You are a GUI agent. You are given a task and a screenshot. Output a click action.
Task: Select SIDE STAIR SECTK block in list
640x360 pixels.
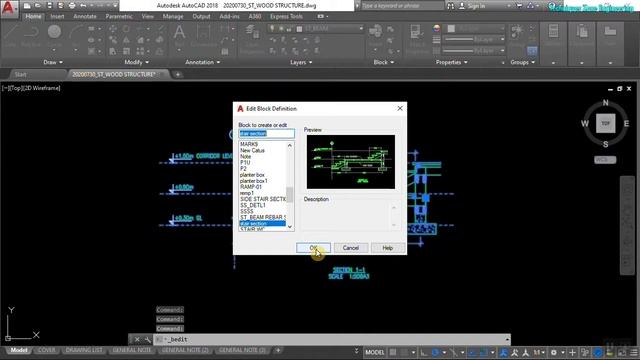click(x=262, y=199)
